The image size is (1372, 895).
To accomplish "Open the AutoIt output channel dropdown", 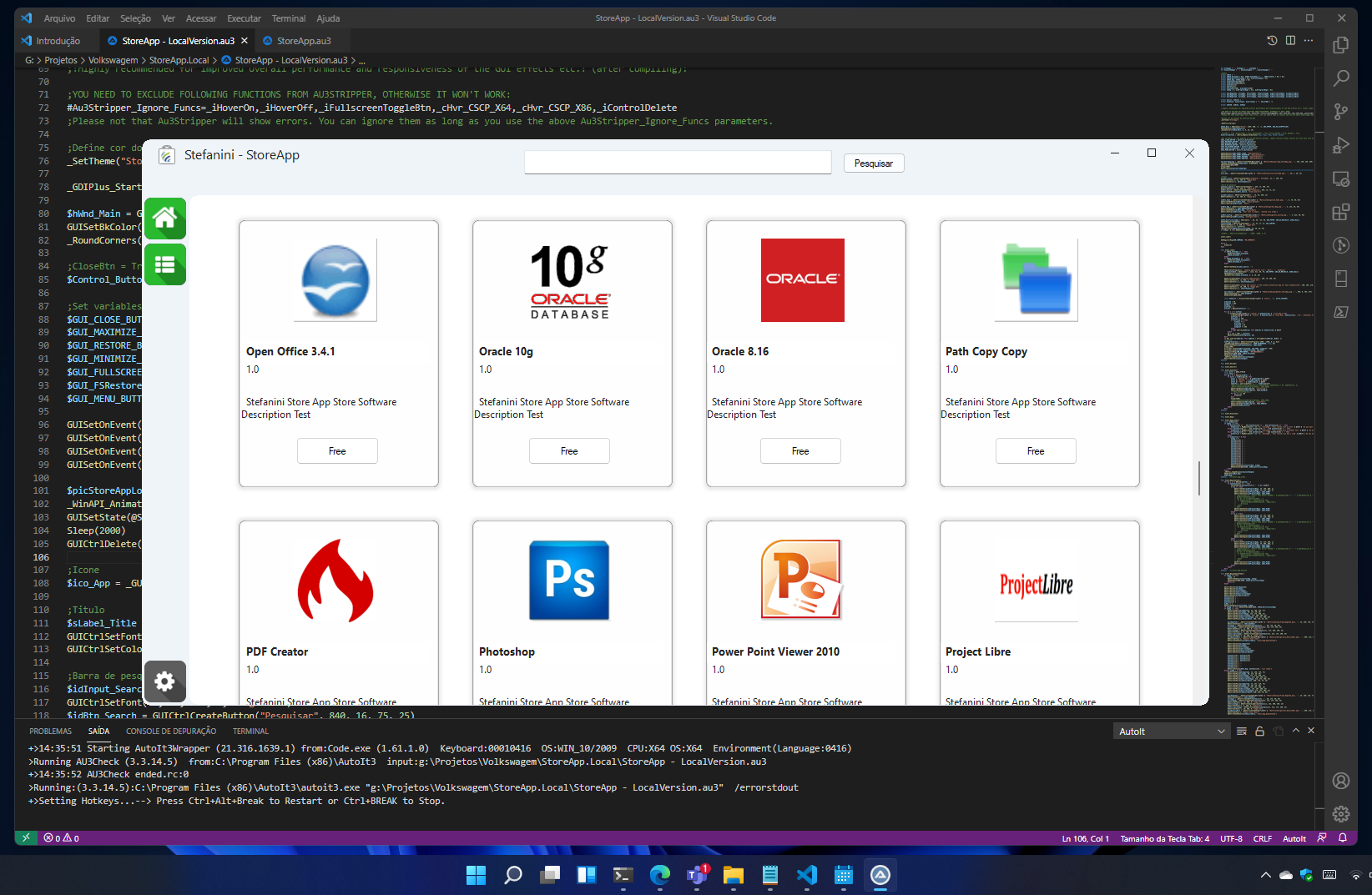I will pos(1172,732).
